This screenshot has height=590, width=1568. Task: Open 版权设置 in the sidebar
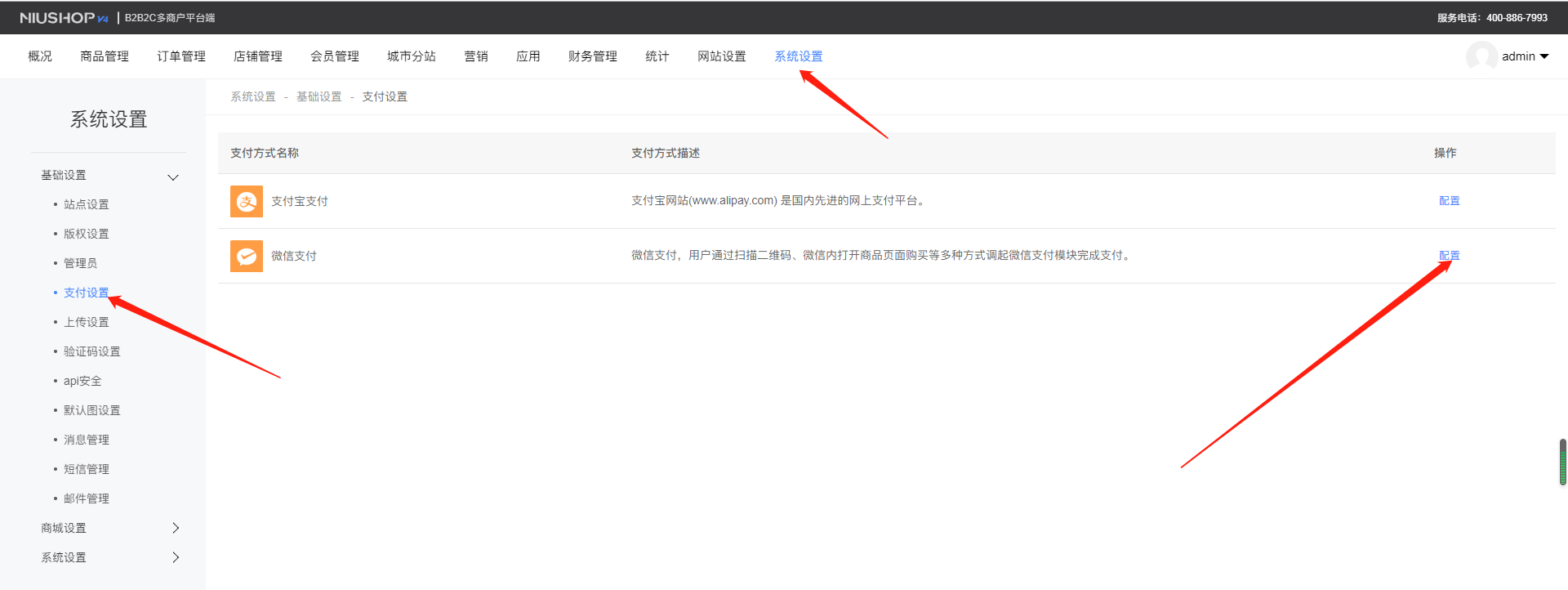[87, 234]
